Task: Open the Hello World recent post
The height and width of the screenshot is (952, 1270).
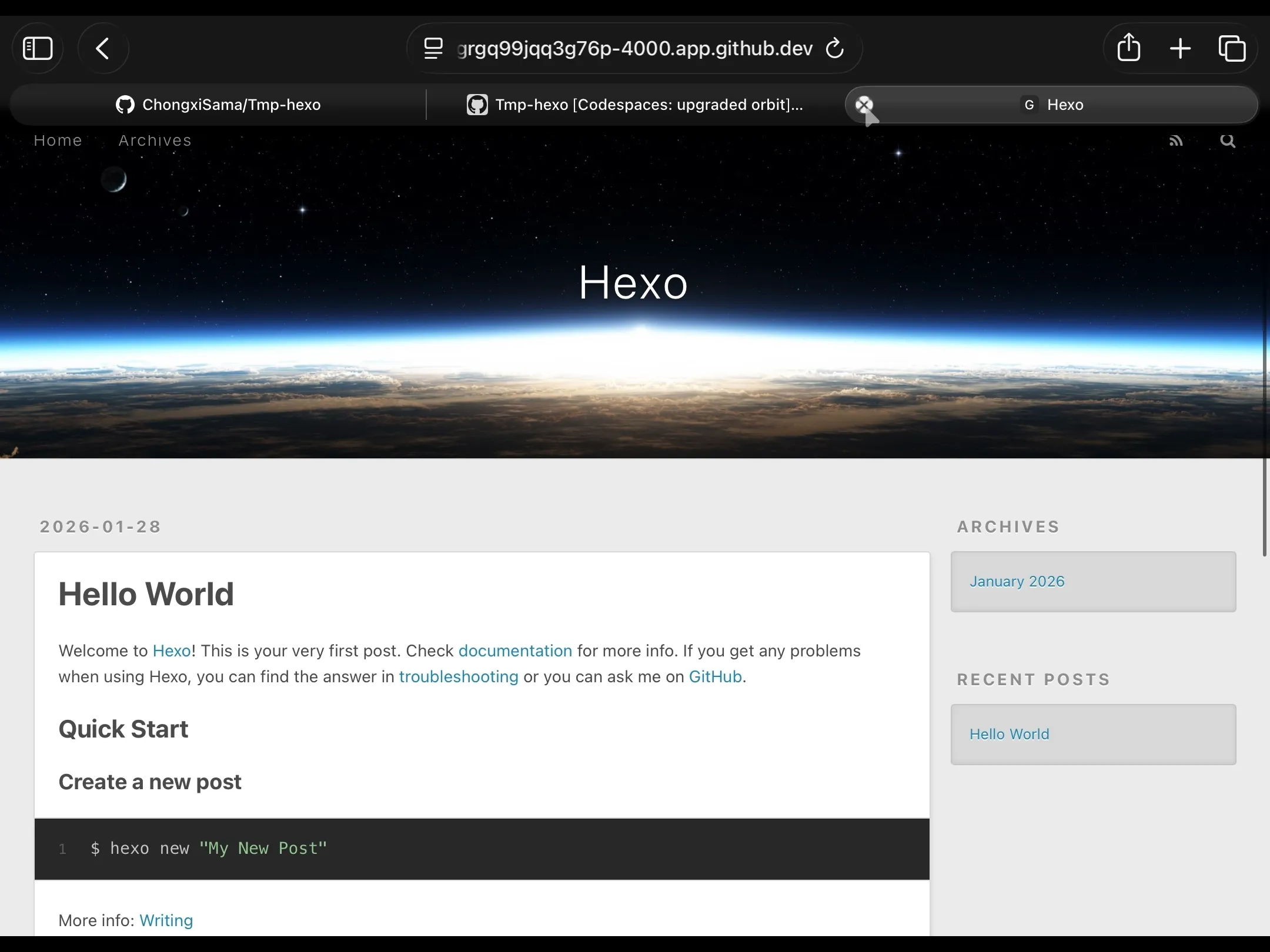Action: coord(1009,733)
